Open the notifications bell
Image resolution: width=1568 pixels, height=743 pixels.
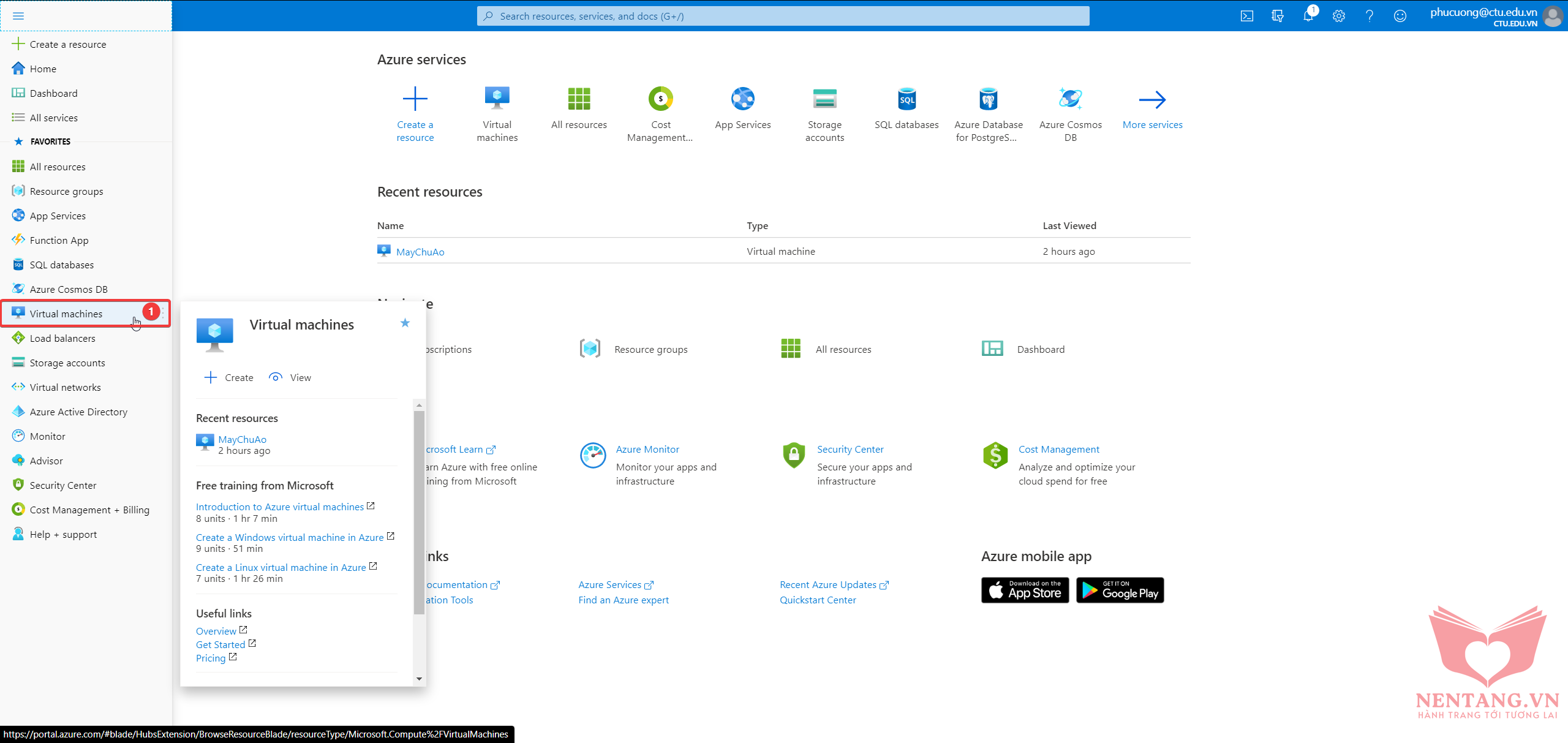1308,16
